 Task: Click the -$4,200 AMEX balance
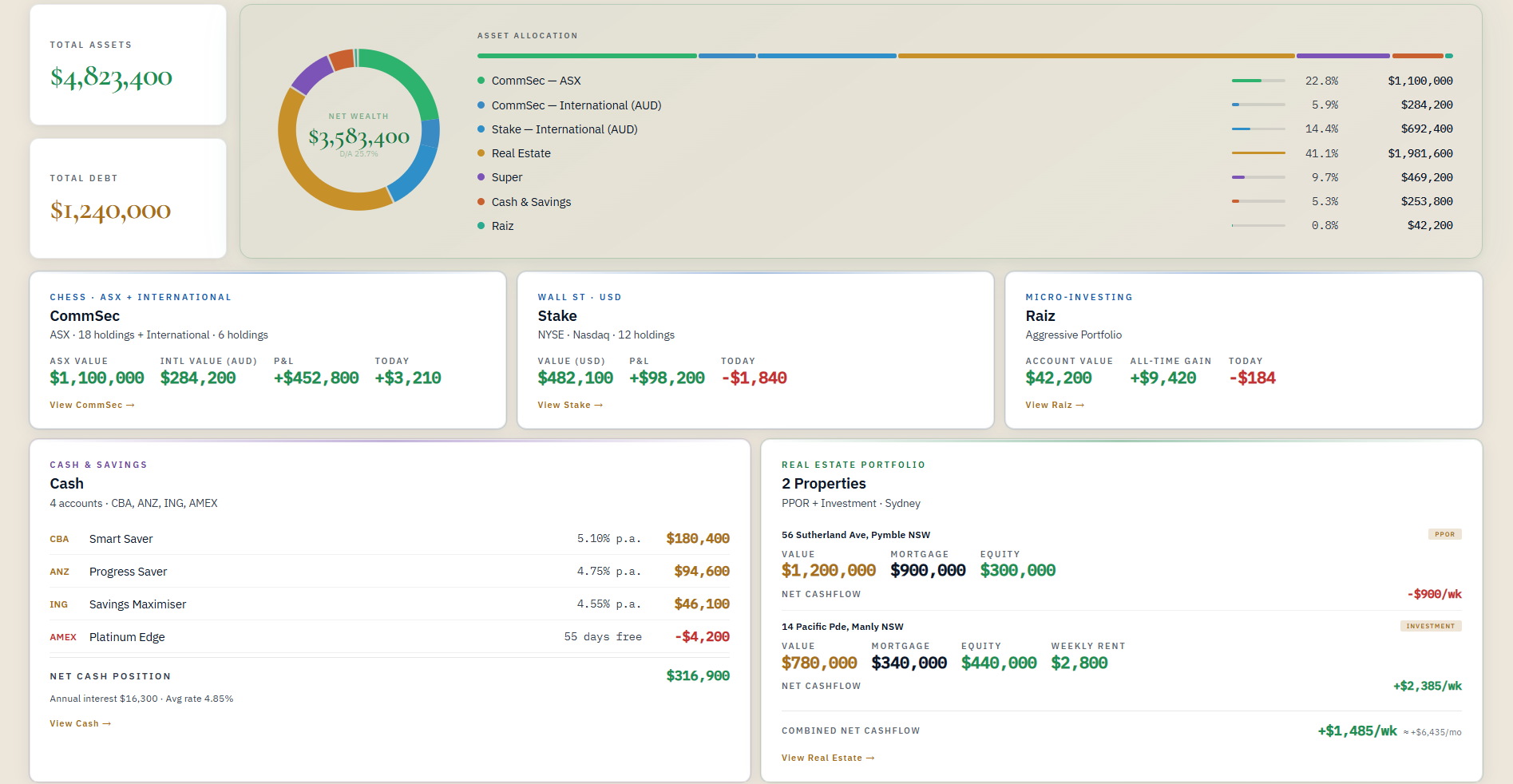(702, 637)
